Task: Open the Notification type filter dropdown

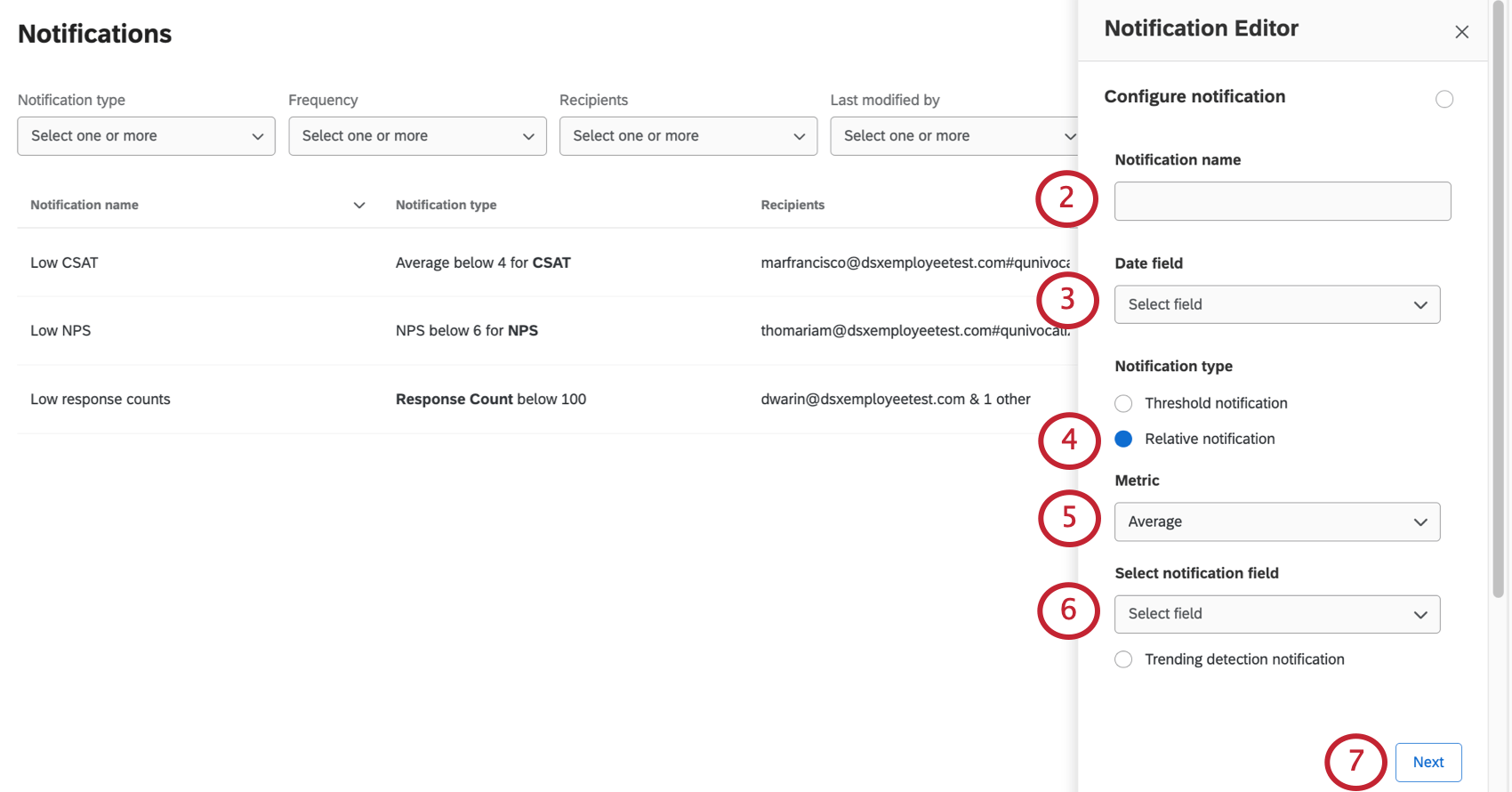Action: point(146,136)
